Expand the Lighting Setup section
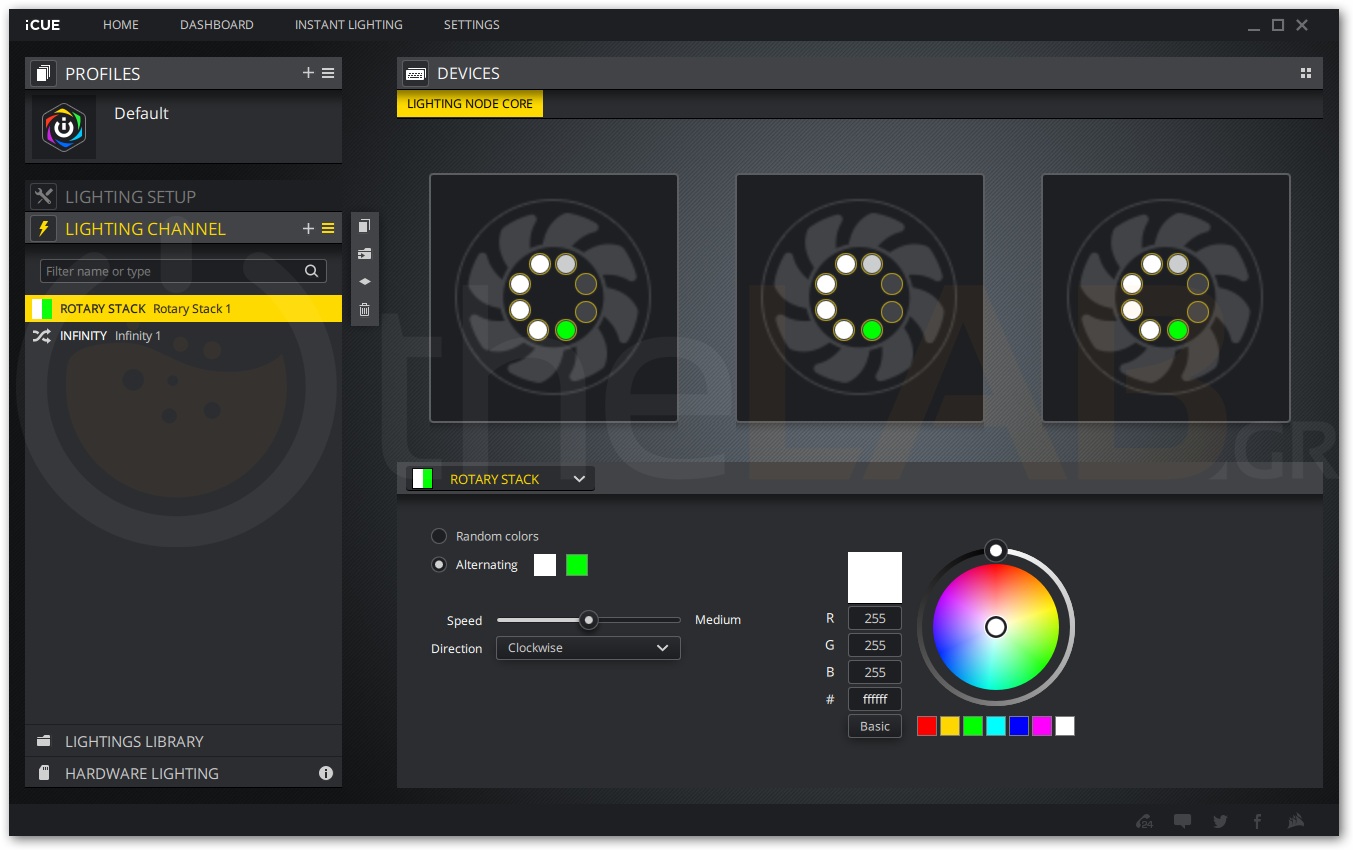The width and height of the screenshot is (1353, 850). tap(183, 196)
